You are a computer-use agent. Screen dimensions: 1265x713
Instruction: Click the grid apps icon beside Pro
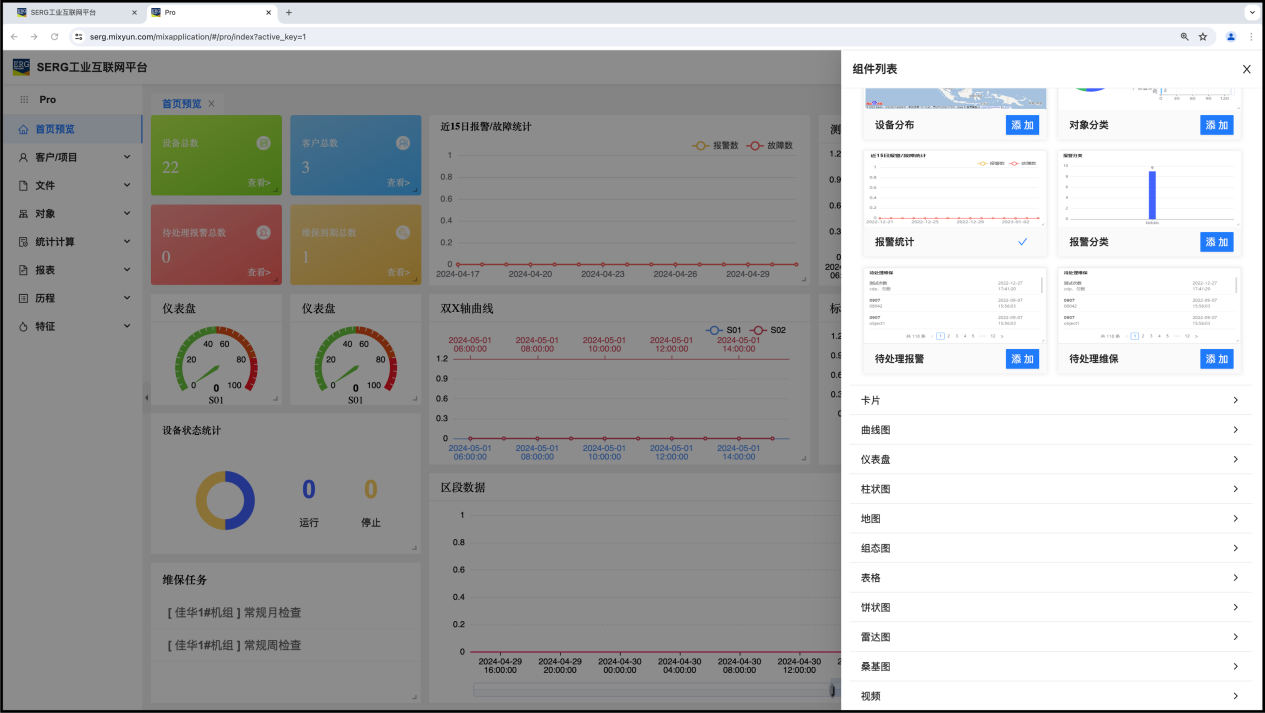(x=24, y=100)
